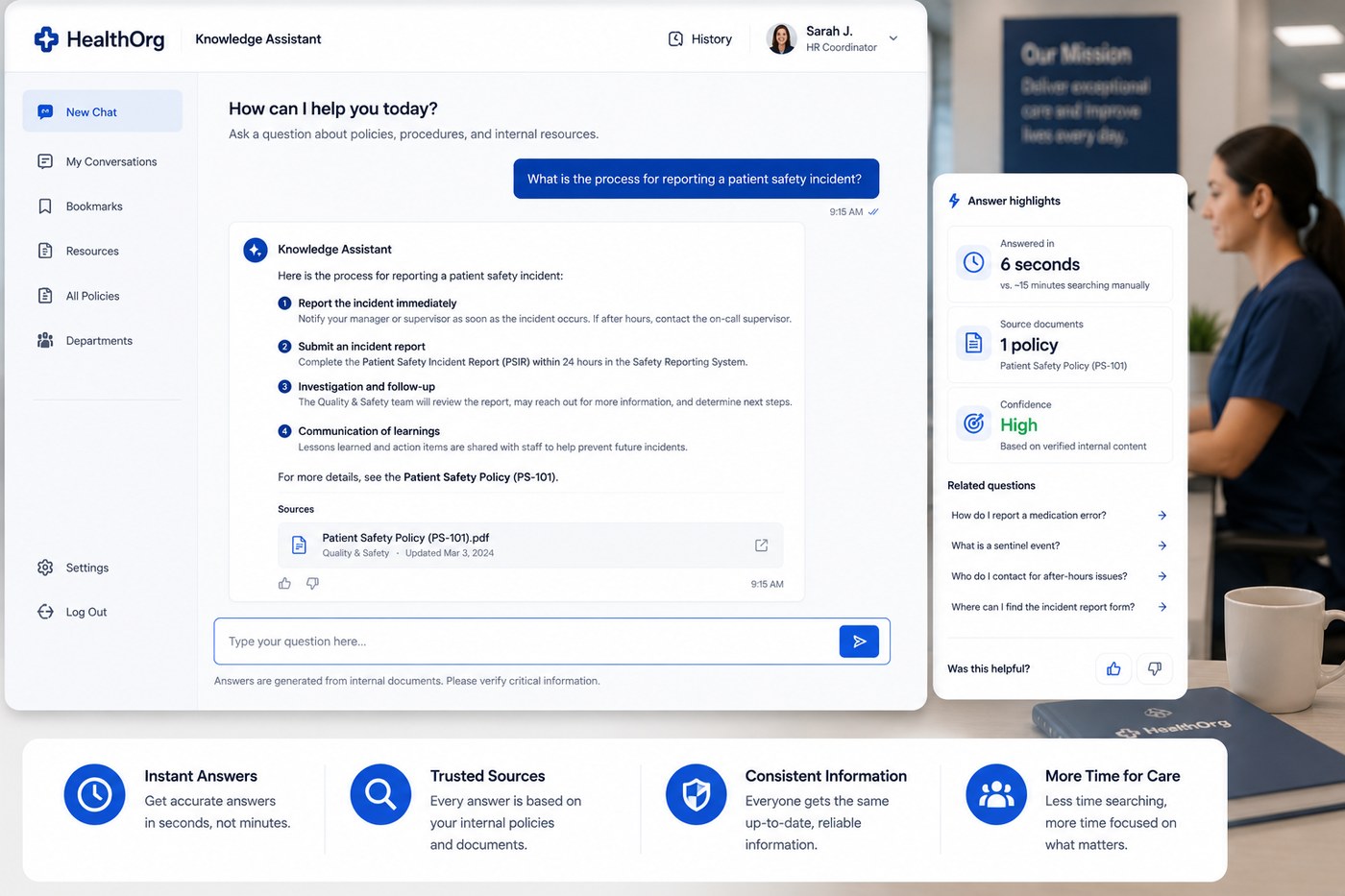Click the Departments people icon
The image size is (1345, 896).
coord(45,340)
